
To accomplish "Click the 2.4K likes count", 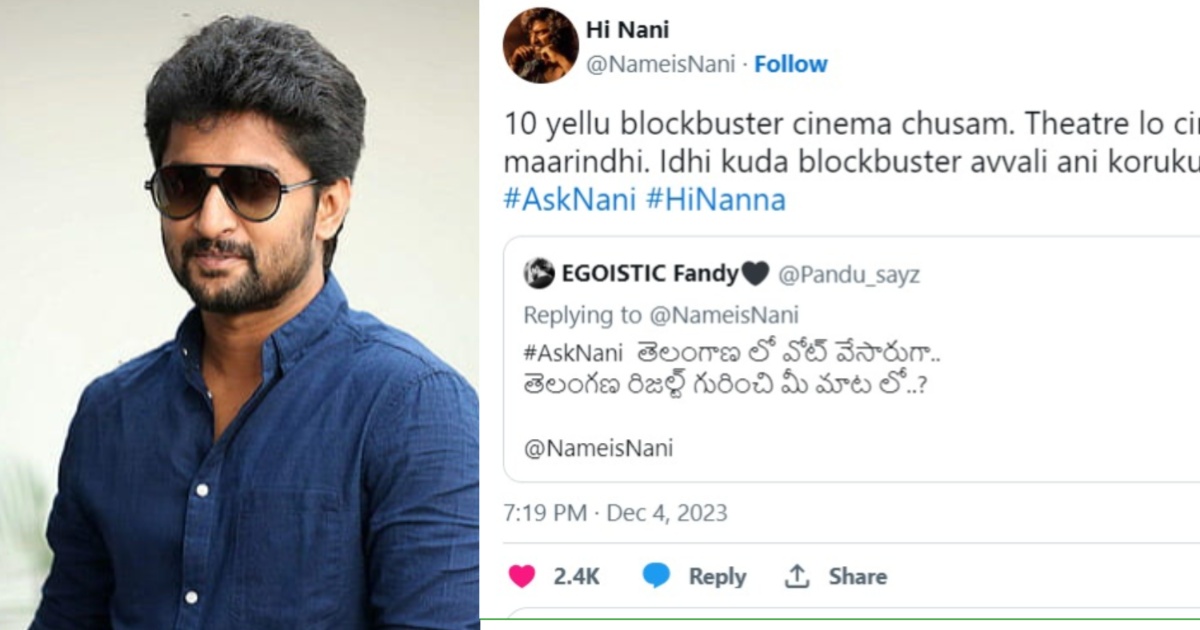I will pyautogui.click(x=576, y=577).
